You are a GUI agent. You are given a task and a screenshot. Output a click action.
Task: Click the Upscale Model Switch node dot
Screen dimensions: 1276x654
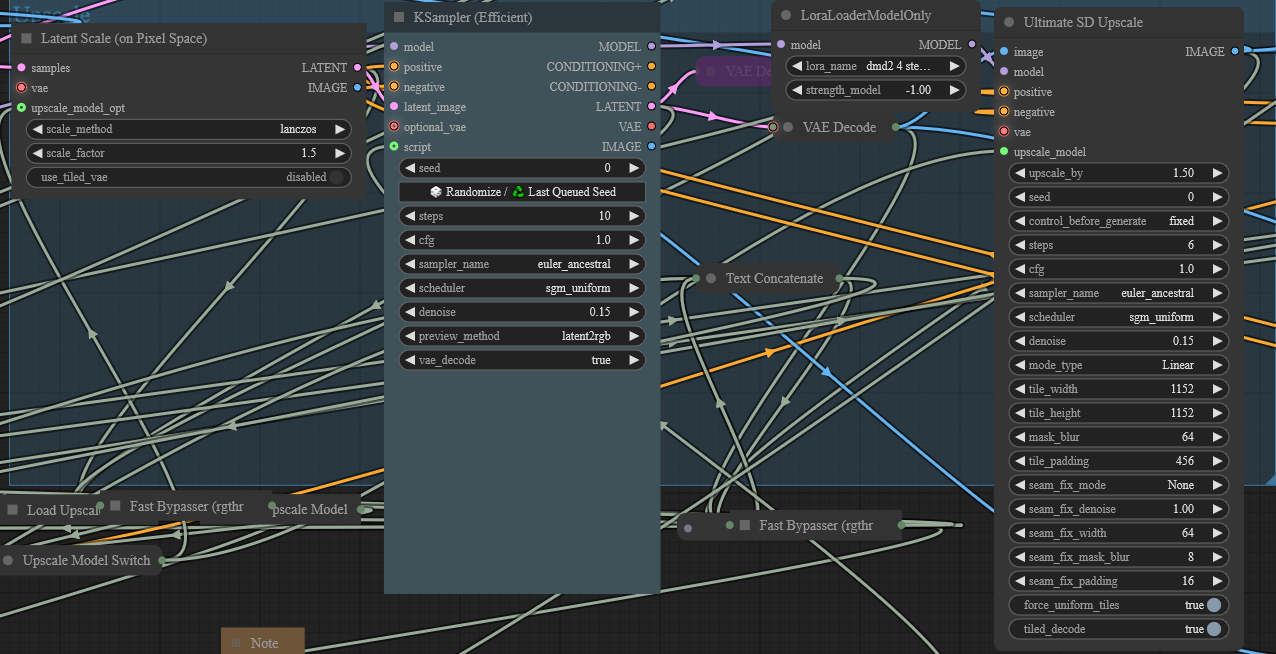pos(8,560)
